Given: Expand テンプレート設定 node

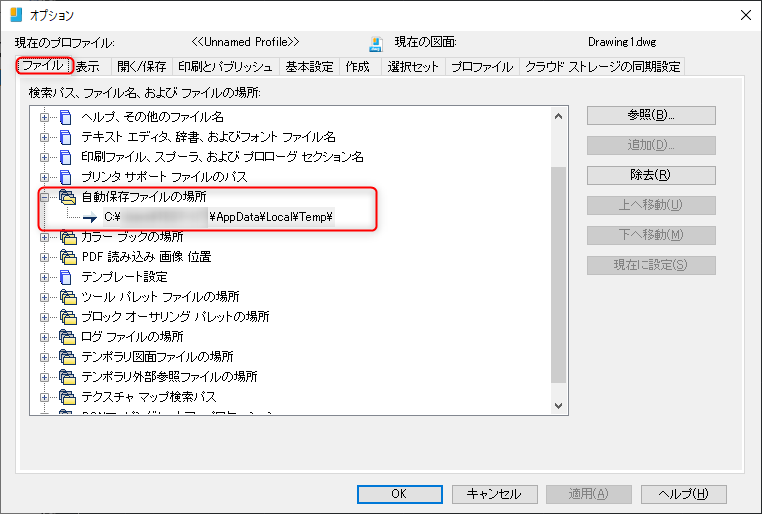Looking at the screenshot, I should (44, 277).
